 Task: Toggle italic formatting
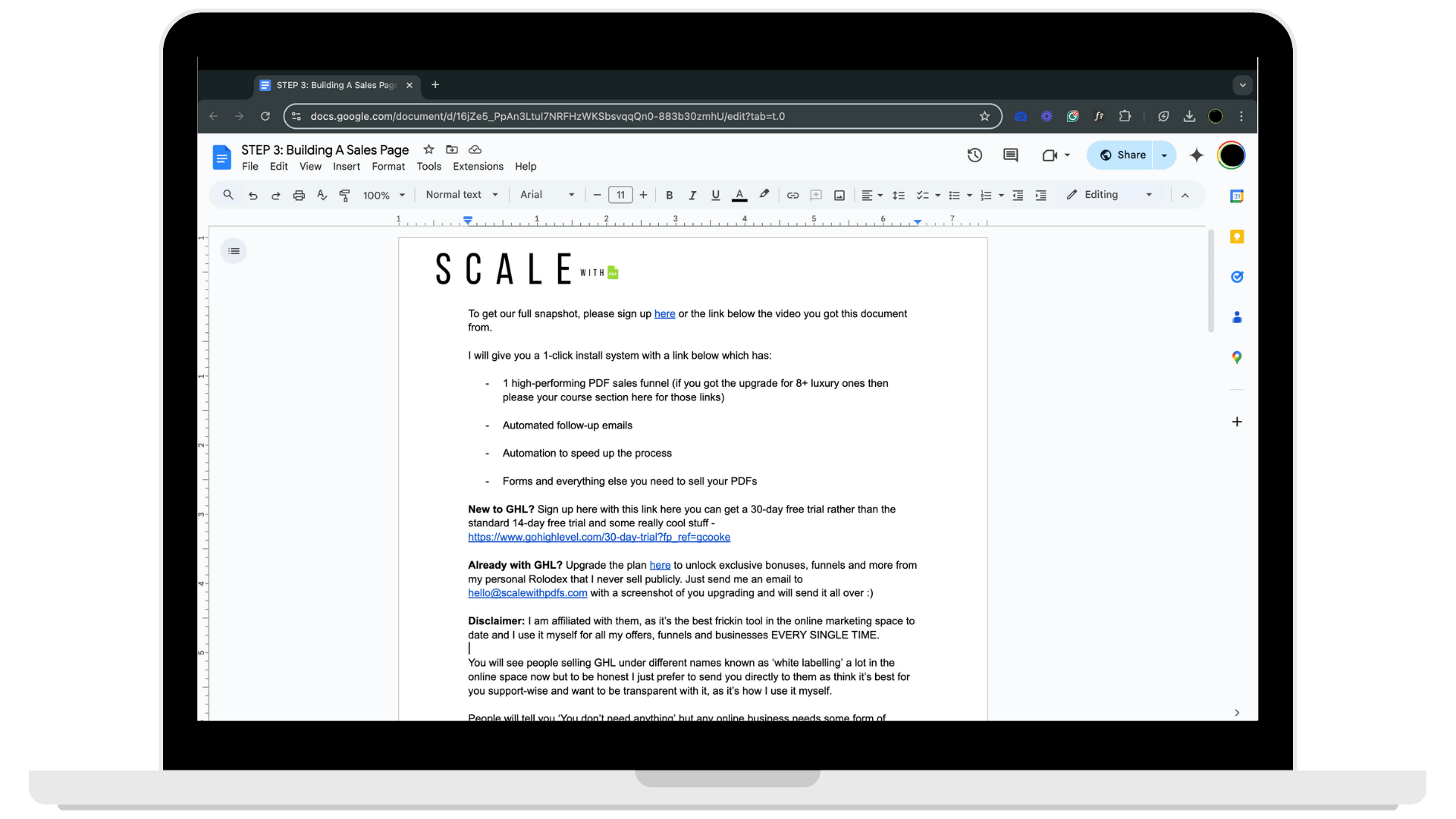point(692,196)
